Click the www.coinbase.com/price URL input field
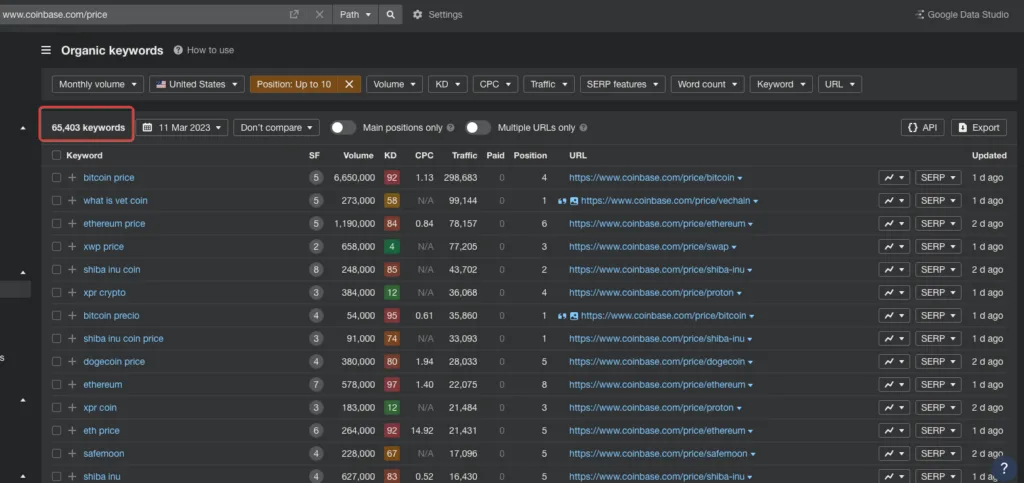Screen dimensions: 1024x483 coord(144,14)
